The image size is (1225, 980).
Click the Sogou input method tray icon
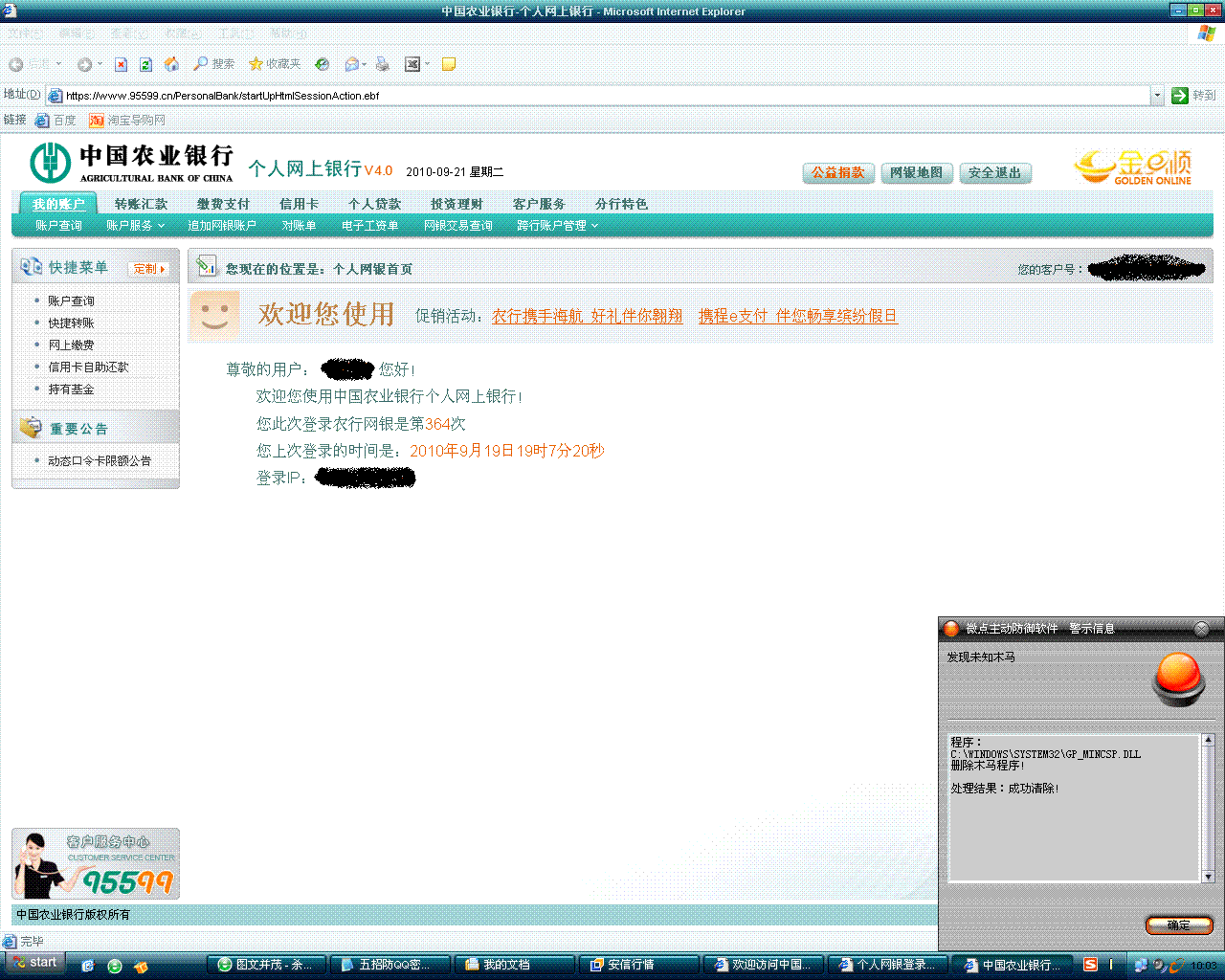(x=1090, y=965)
